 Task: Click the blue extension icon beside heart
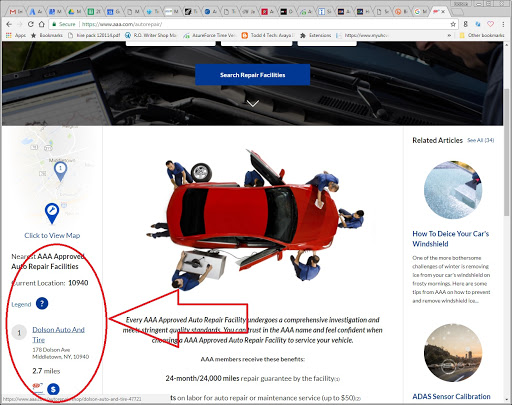pos(478,24)
